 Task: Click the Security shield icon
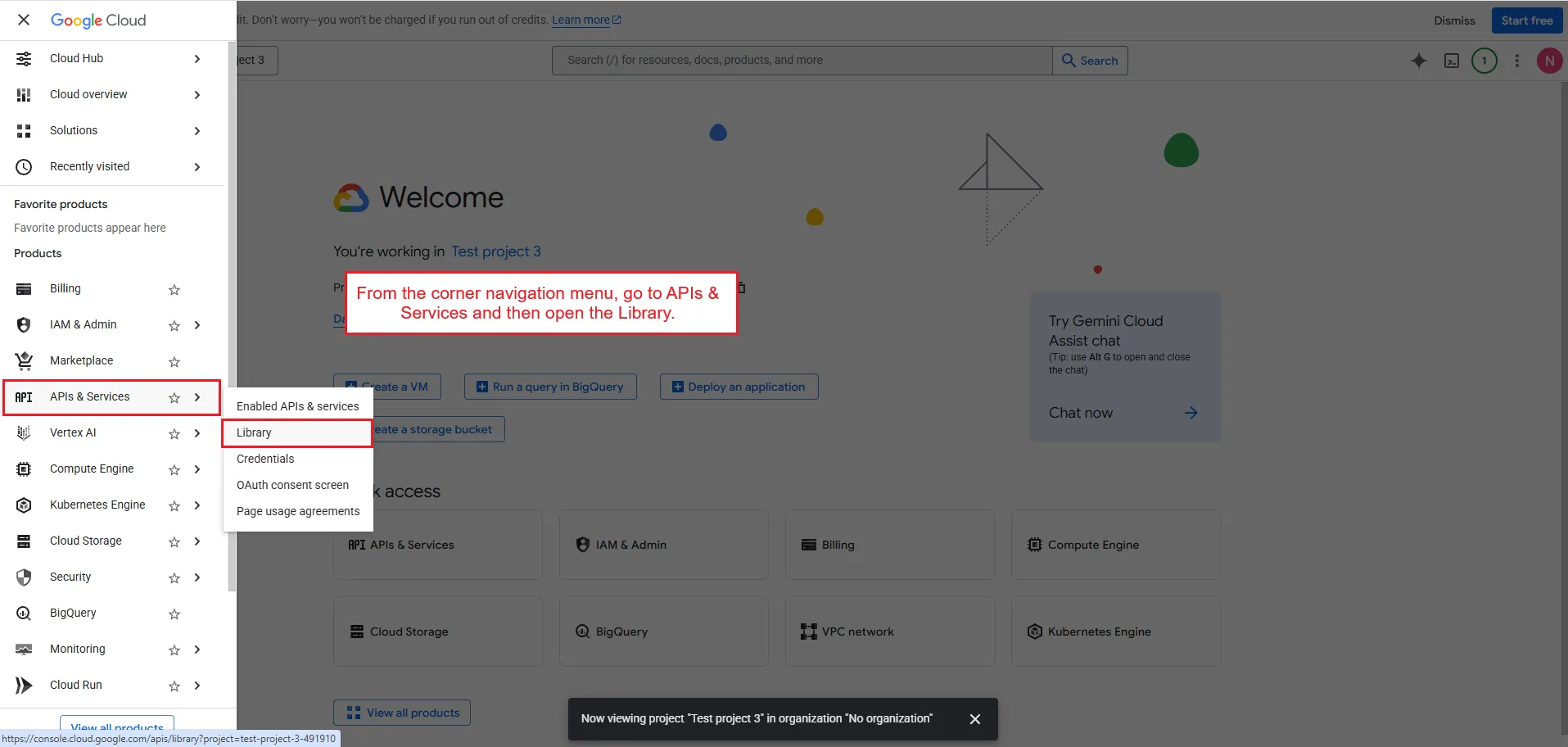(x=24, y=577)
